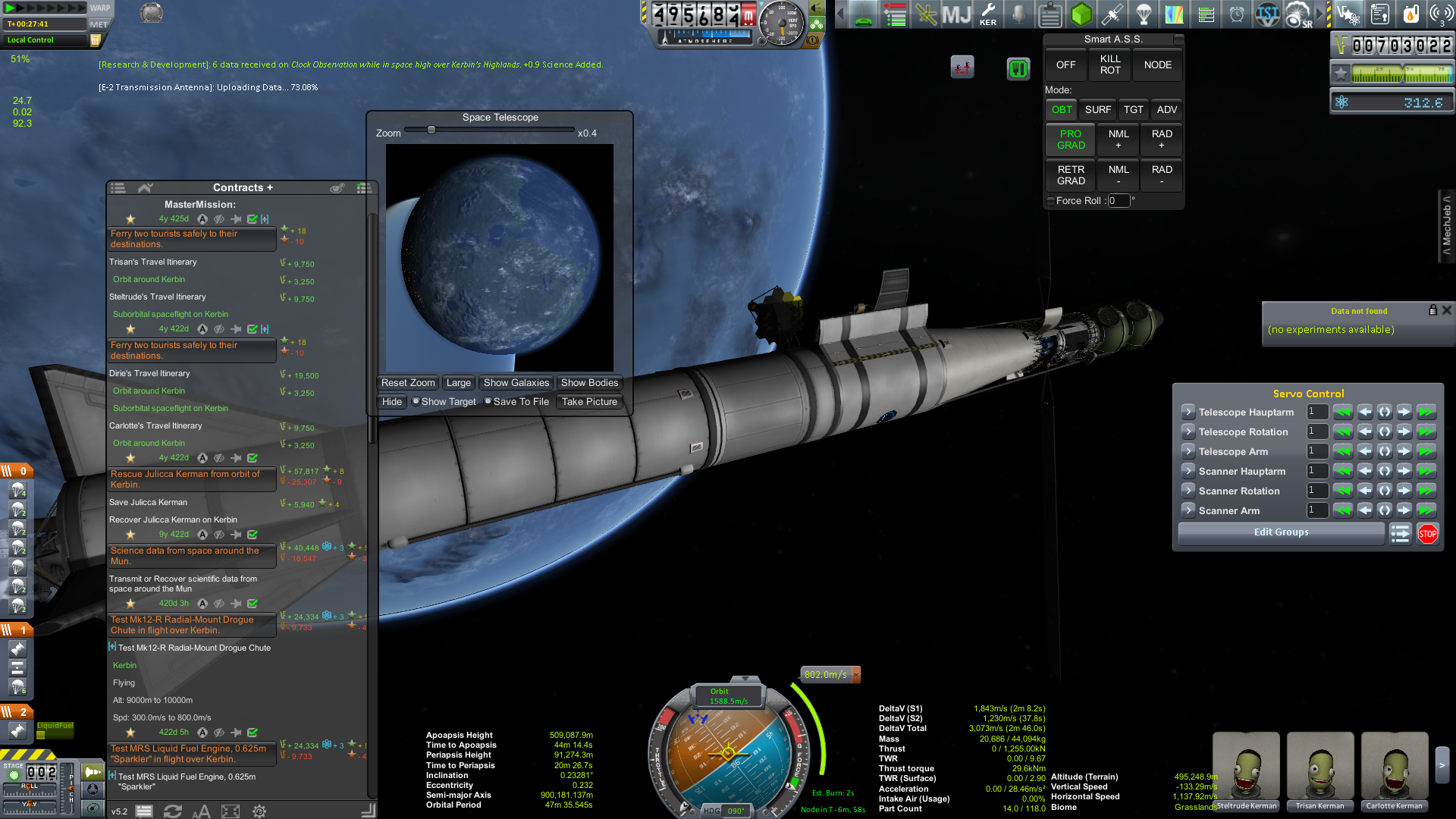Screen dimensions: 1456x819
Task: Center the Scanner Arm servo
Action: point(1385,510)
